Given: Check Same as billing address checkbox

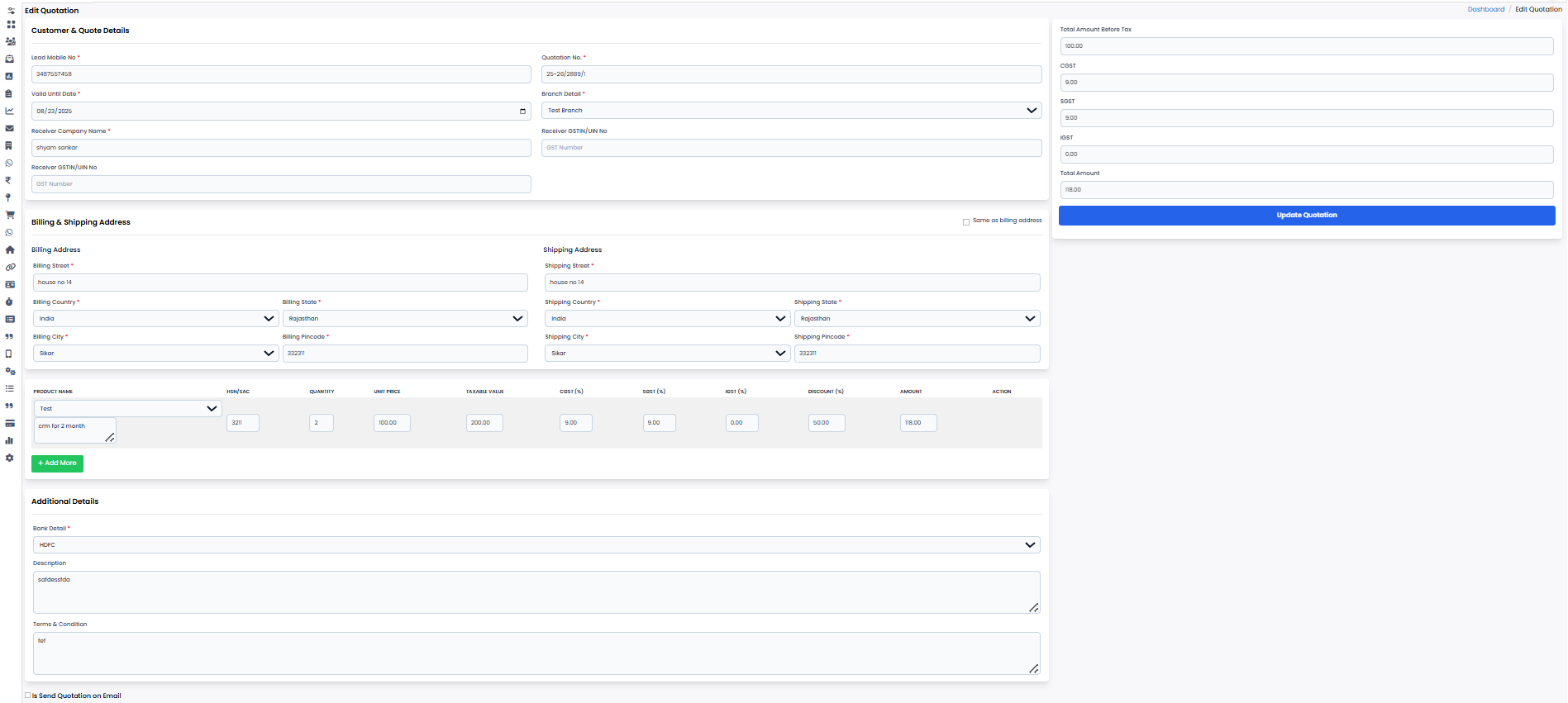Looking at the screenshot, I should click(966, 221).
